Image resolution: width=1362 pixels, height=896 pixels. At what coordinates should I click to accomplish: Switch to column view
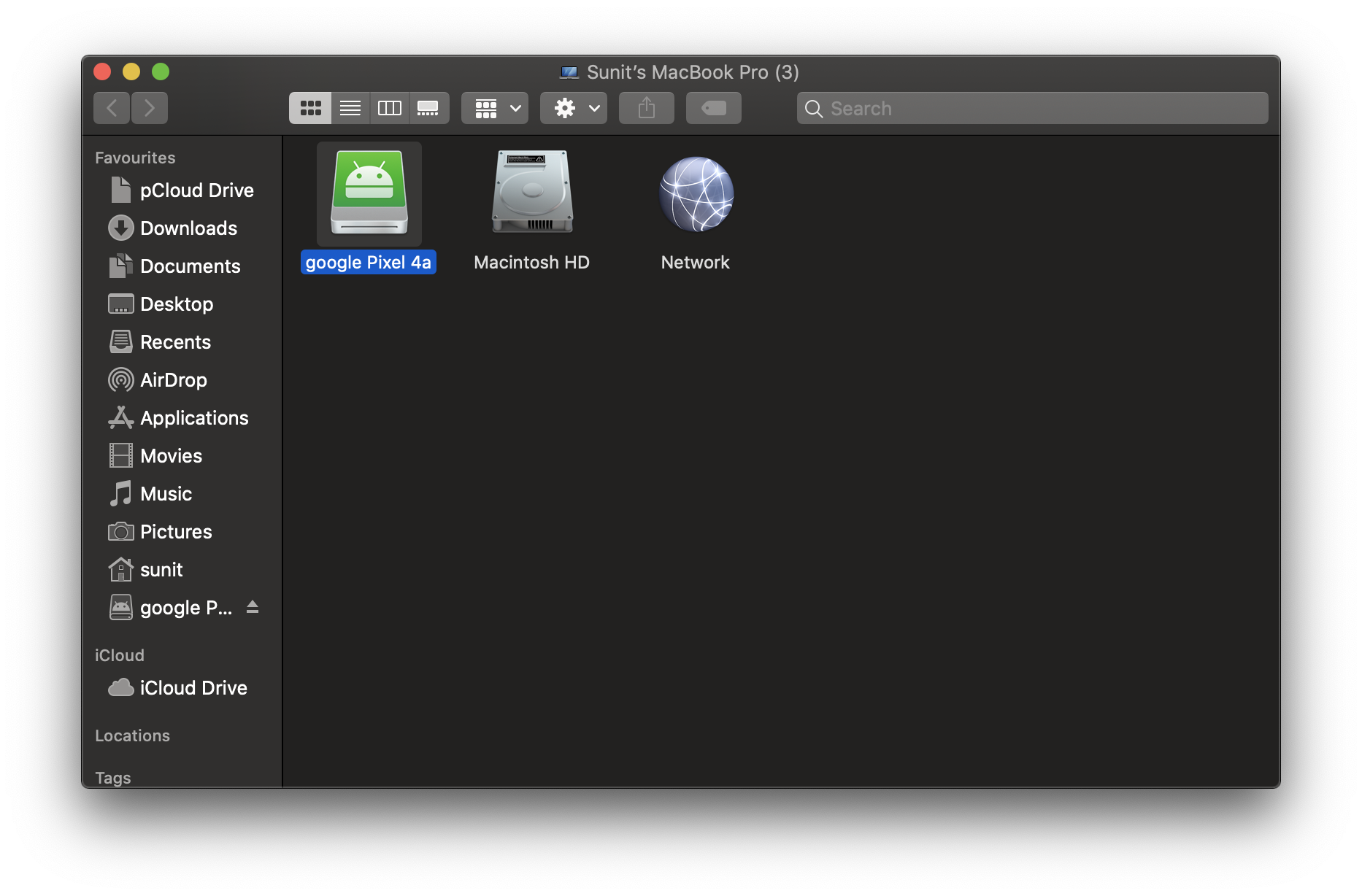[x=389, y=107]
